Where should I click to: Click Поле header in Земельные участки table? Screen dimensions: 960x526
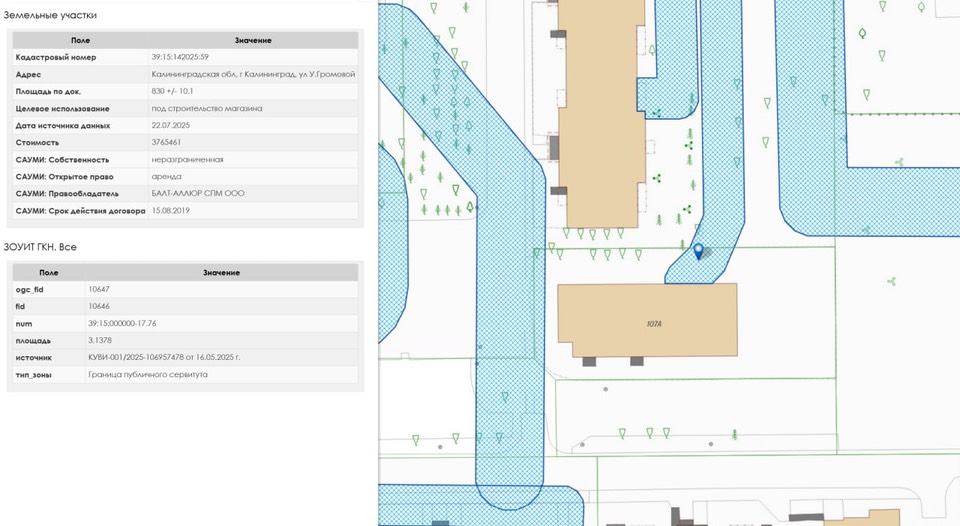coord(80,40)
